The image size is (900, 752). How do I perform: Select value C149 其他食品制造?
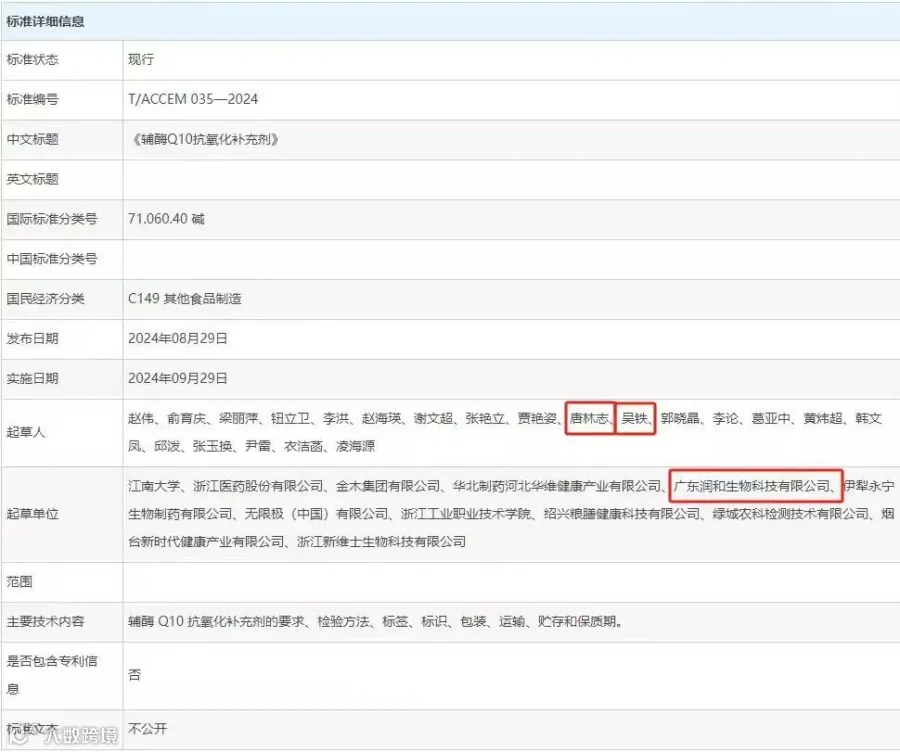pos(184,299)
